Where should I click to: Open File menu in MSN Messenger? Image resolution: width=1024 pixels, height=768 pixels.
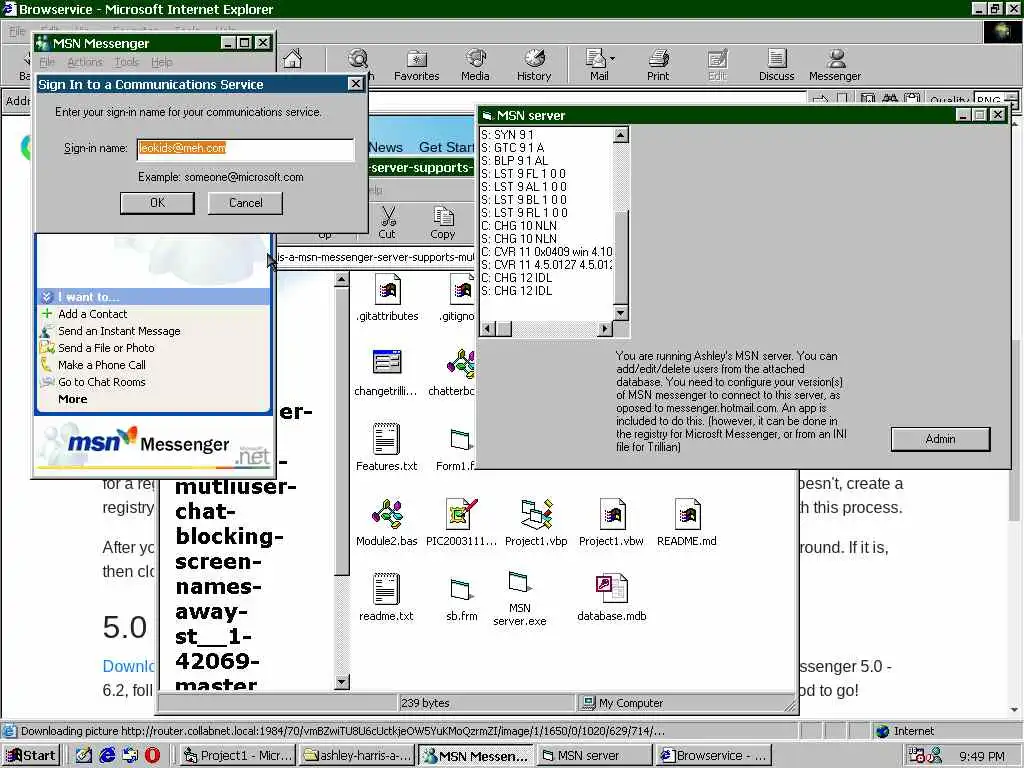coord(47,62)
